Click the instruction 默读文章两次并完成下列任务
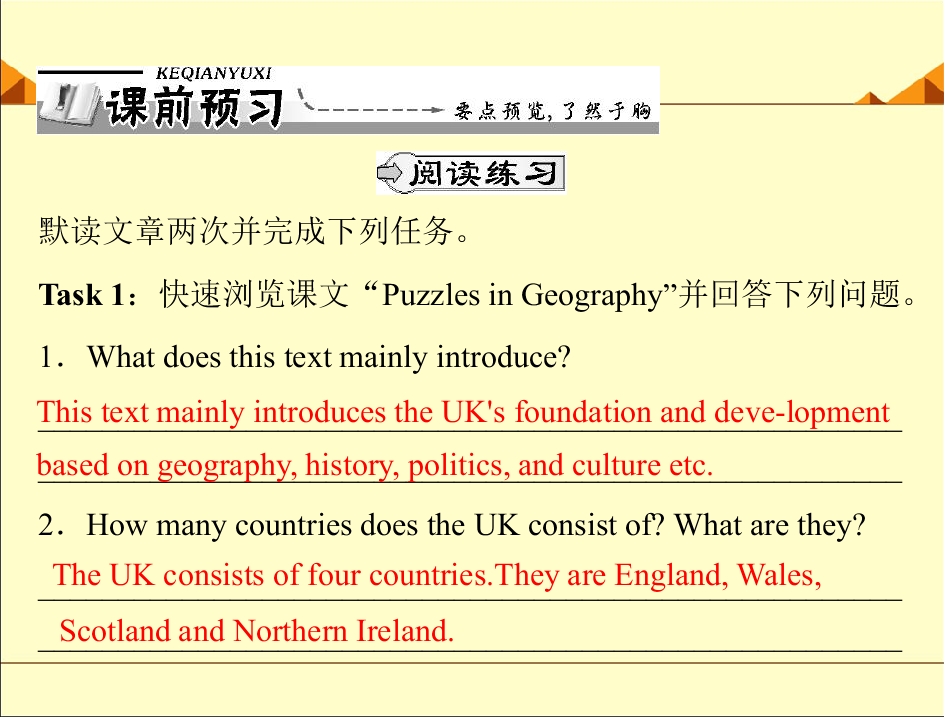945x718 pixels. [253, 231]
